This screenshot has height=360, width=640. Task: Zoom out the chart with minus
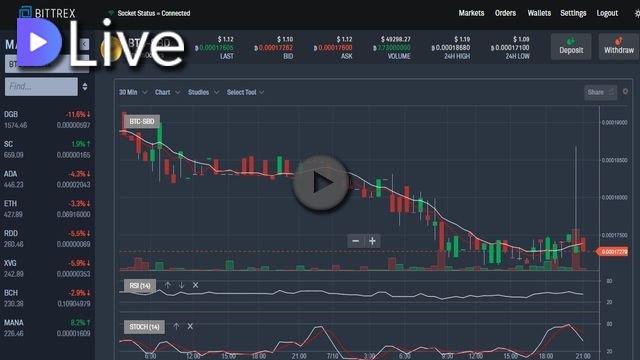coord(356,241)
